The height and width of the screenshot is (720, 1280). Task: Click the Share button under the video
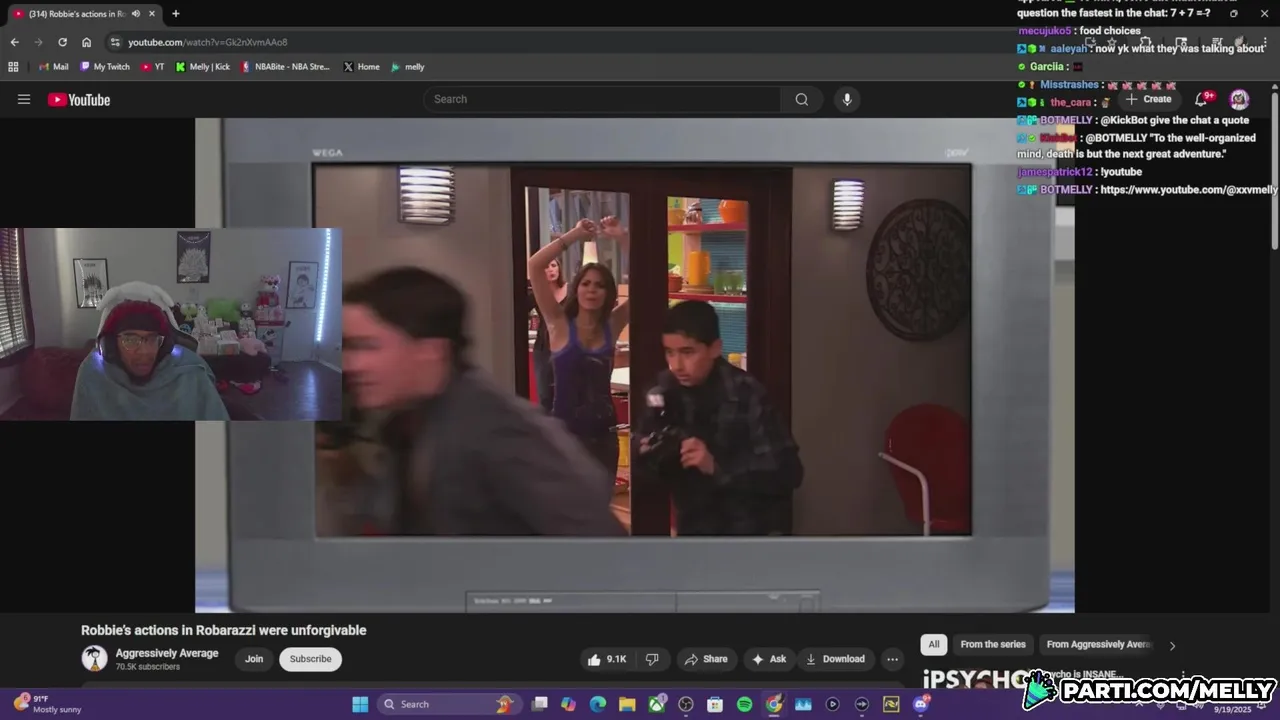[706, 659]
